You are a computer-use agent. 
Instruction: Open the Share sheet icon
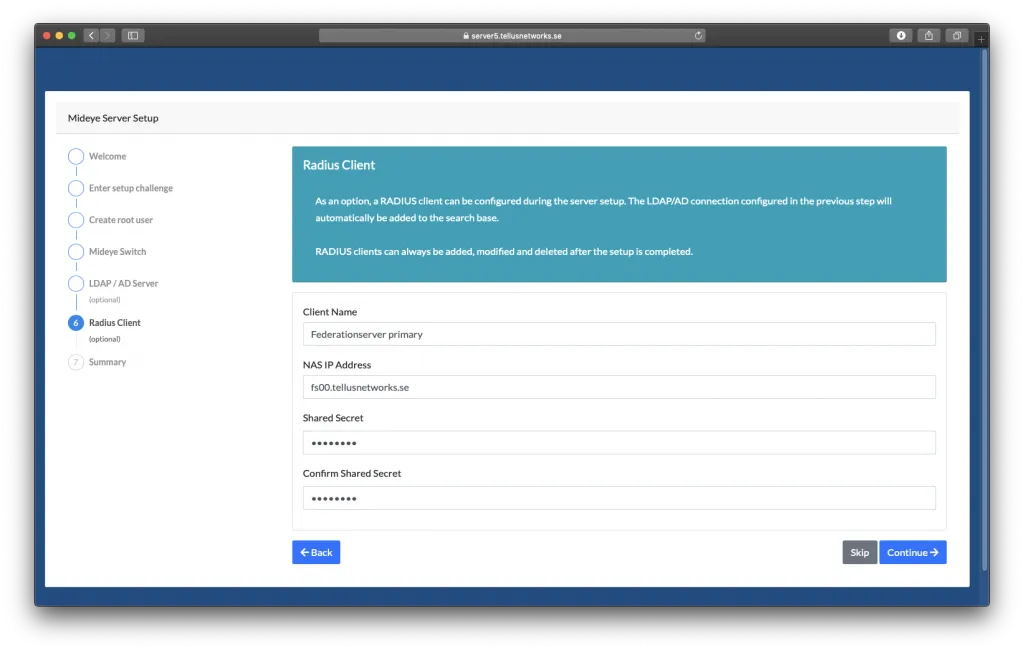[x=928, y=35]
